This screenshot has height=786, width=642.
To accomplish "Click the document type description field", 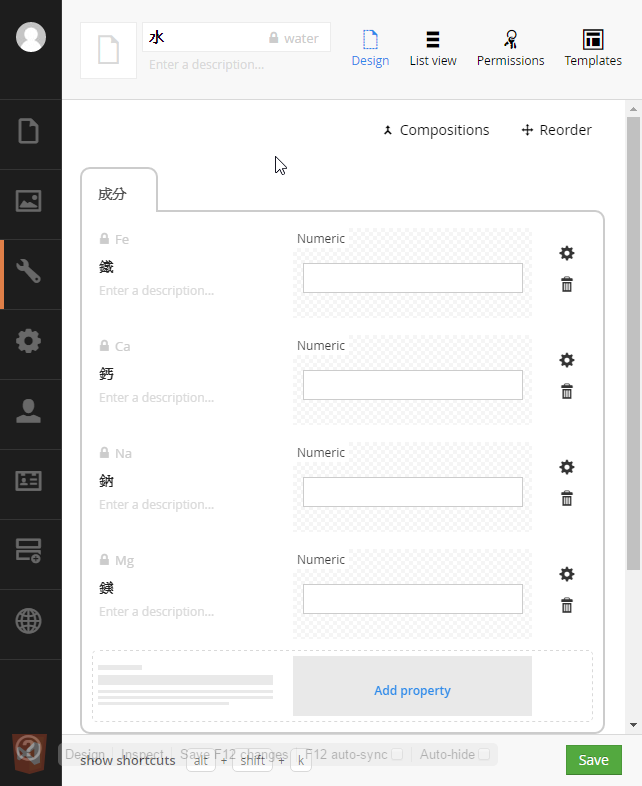I will (206, 65).
